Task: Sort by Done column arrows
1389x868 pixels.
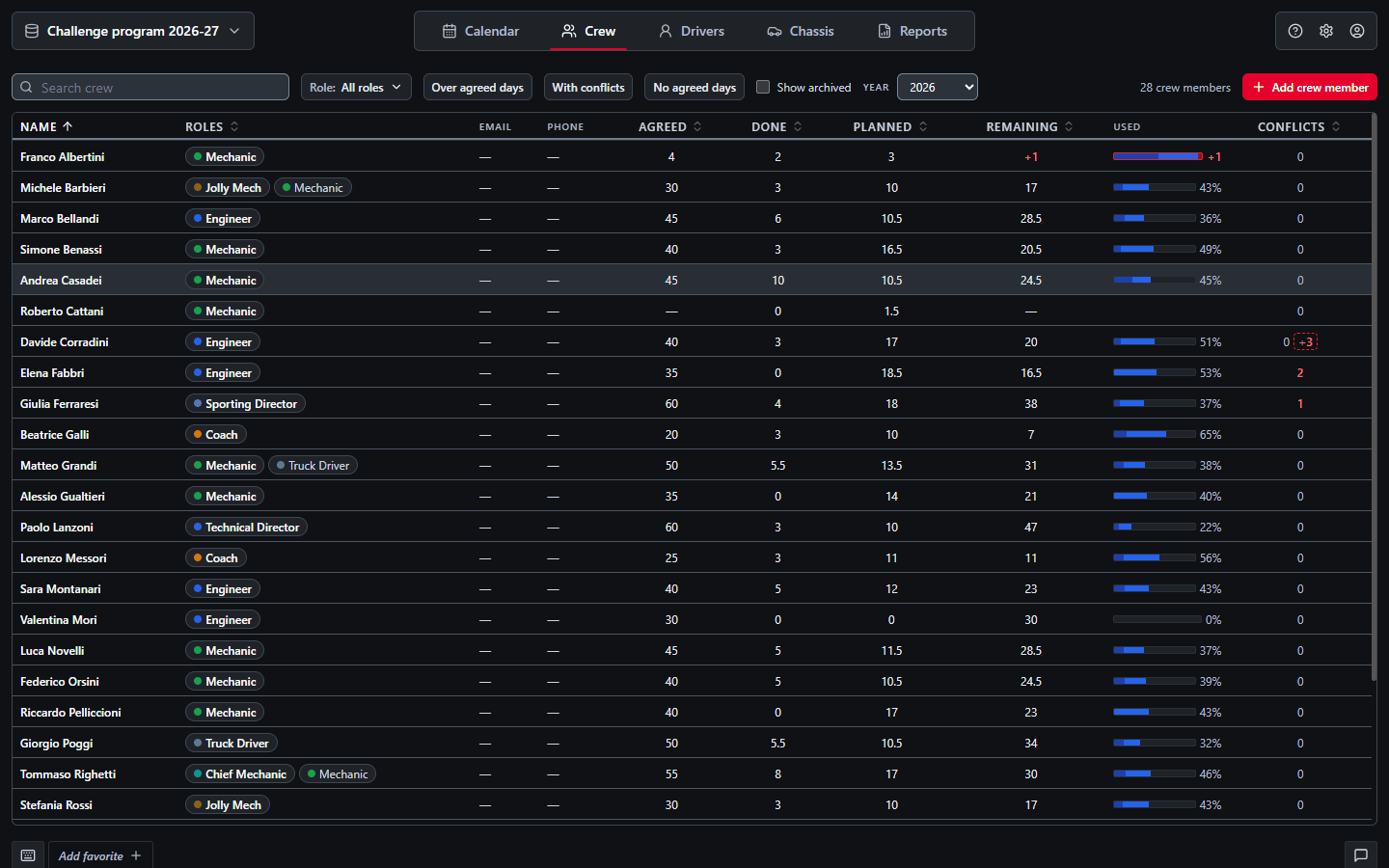Action: coord(798,126)
